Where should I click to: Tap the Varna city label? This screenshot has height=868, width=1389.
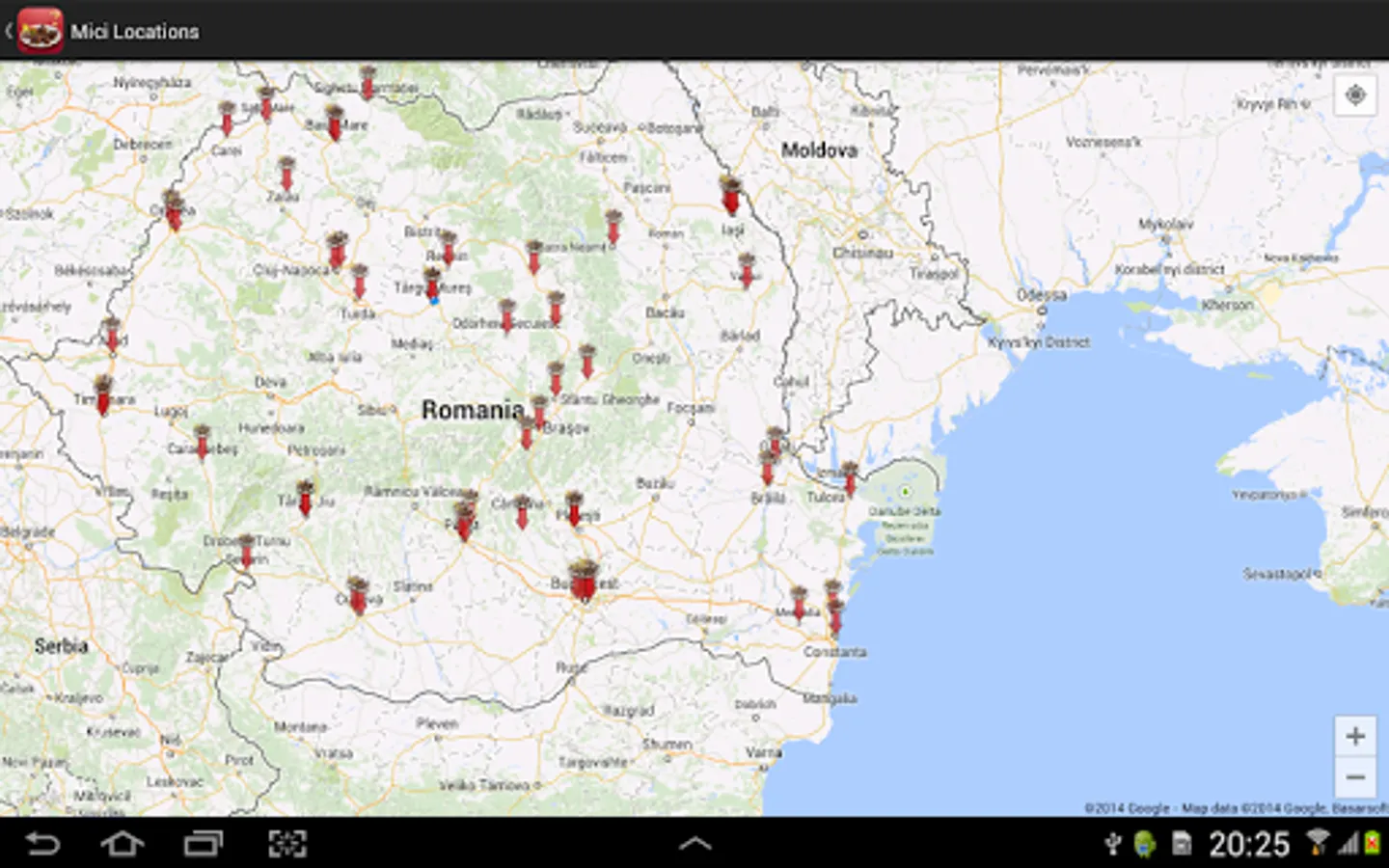click(763, 751)
